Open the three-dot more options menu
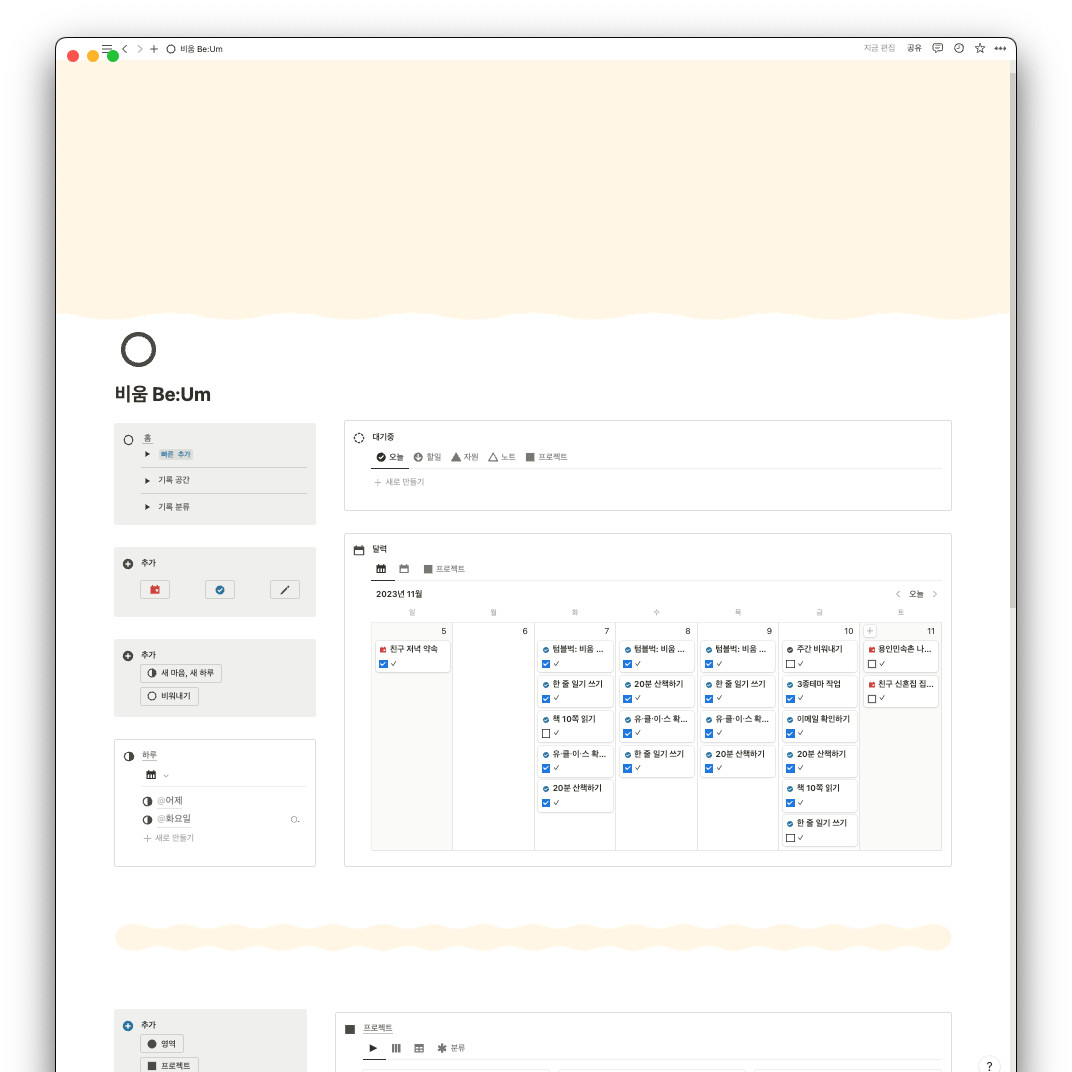 (1000, 49)
